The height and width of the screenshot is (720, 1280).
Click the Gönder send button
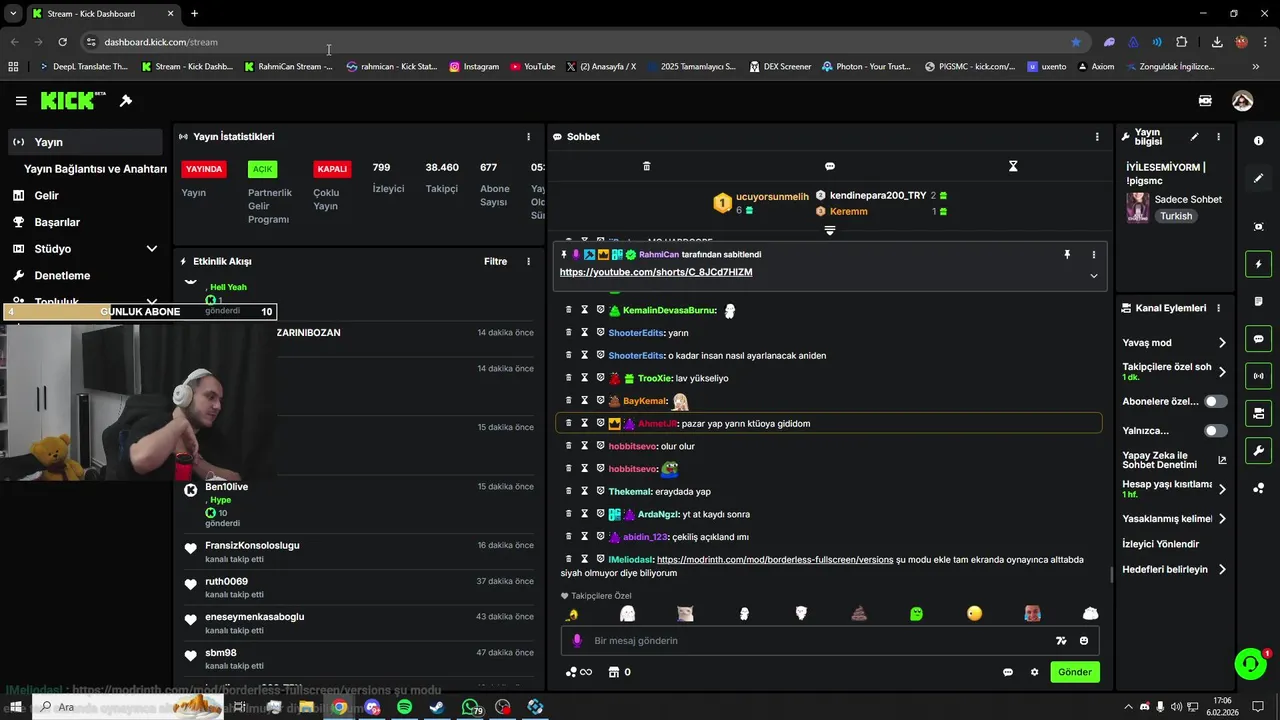[x=1075, y=672]
